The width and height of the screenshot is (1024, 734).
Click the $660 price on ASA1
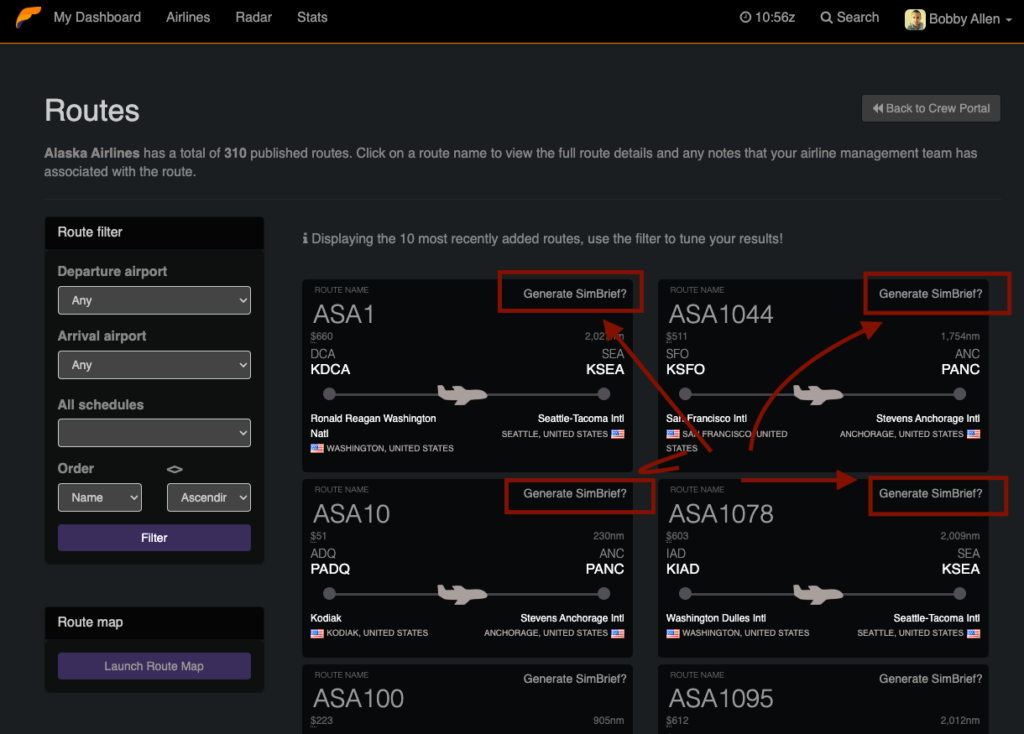(x=321, y=337)
